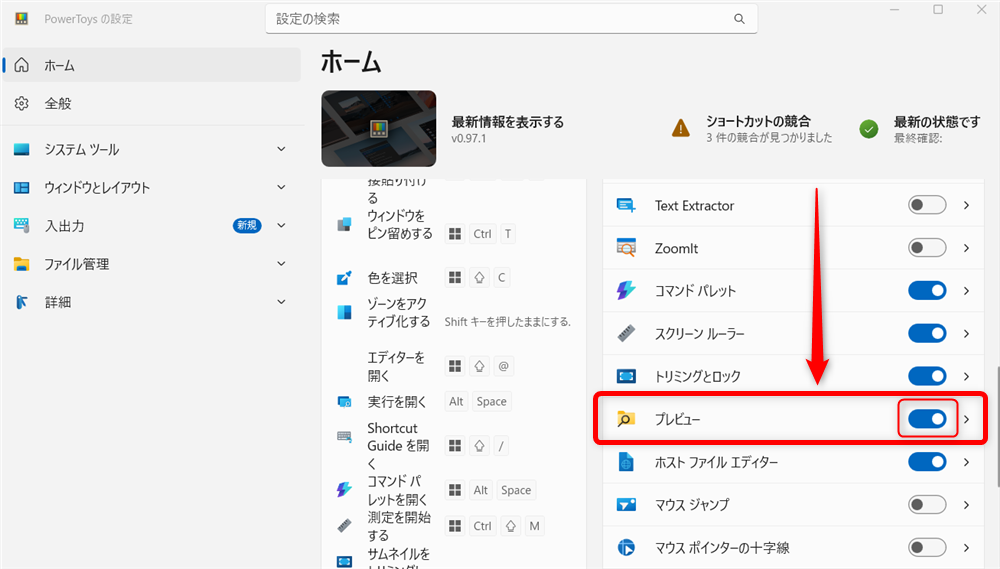Disable the コマンド パレット toggle
1000x569 pixels.
click(x=927, y=291)
